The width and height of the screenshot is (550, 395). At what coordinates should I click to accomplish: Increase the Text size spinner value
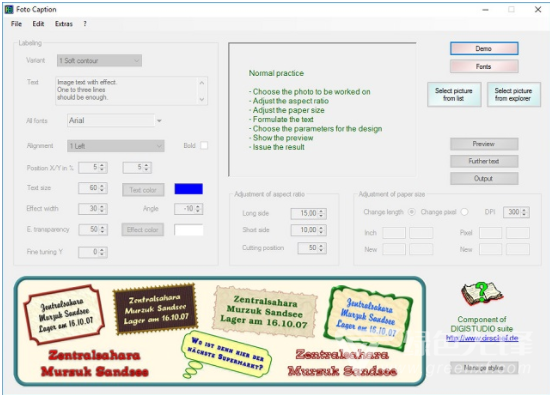[x=102, y=186]
